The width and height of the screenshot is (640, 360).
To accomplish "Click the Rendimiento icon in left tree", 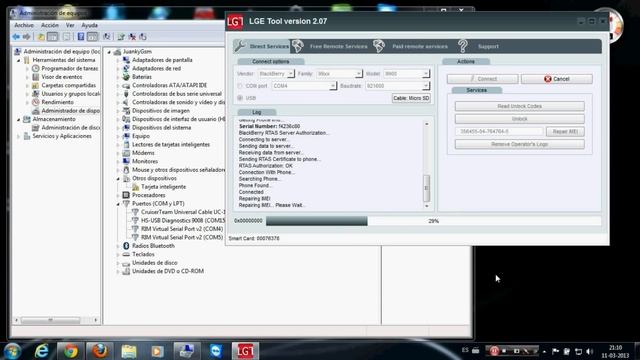I will click(x=36, y=102).
